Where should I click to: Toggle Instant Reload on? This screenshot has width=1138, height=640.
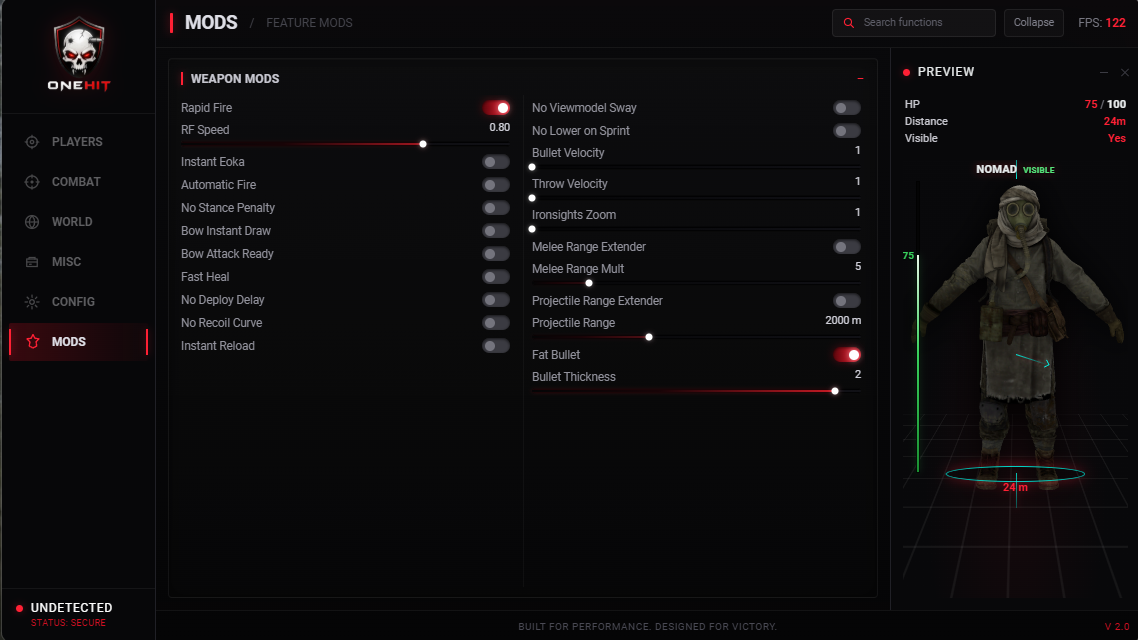(x=496, y=346)
